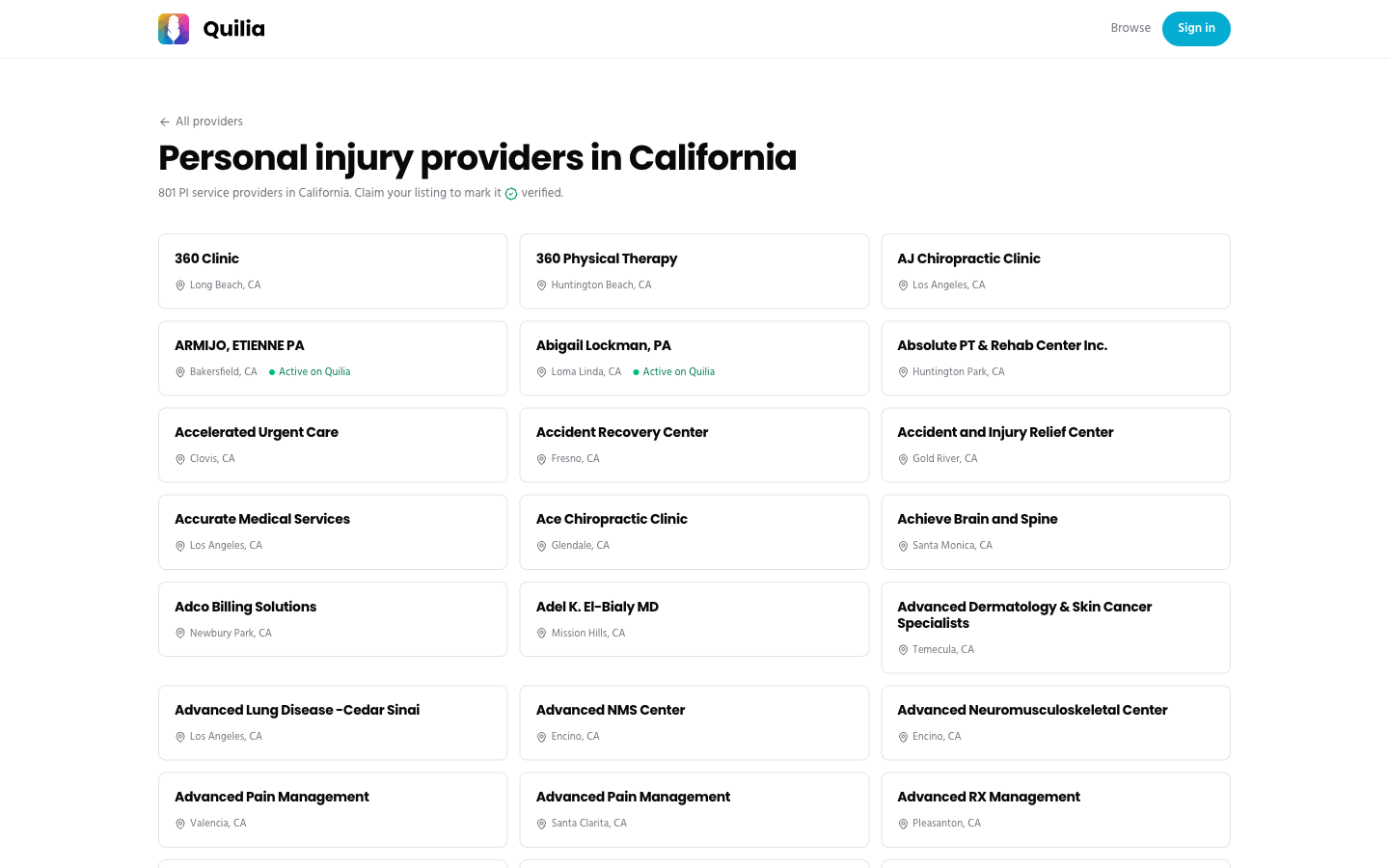Select the Achieve Brain and Spine provider
Screen dimensions: 1389x868
coord(1055,531)
